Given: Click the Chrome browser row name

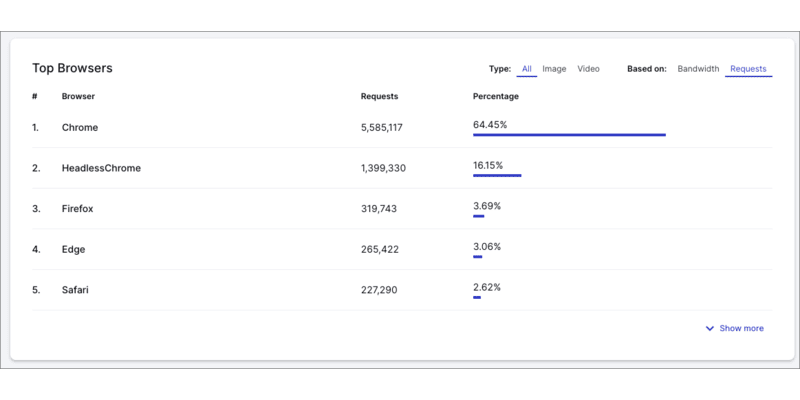Looking at the screenshot, I should (x=80, y=128).
